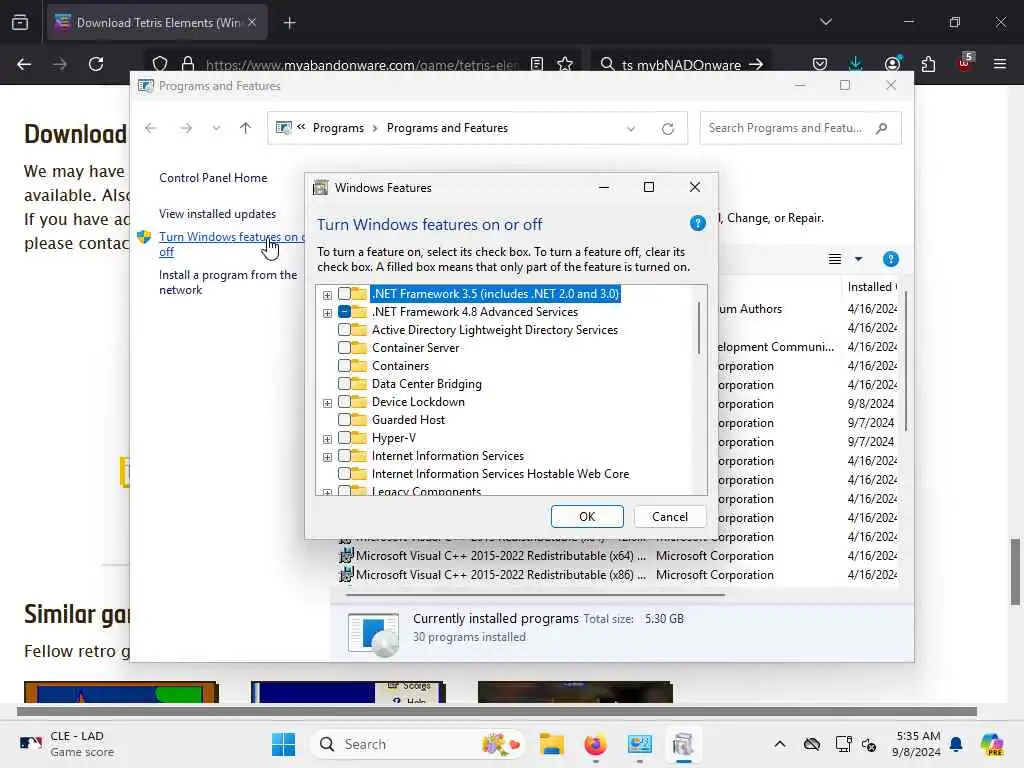Open Pocket save icon in Firefox

click(820, 64)
